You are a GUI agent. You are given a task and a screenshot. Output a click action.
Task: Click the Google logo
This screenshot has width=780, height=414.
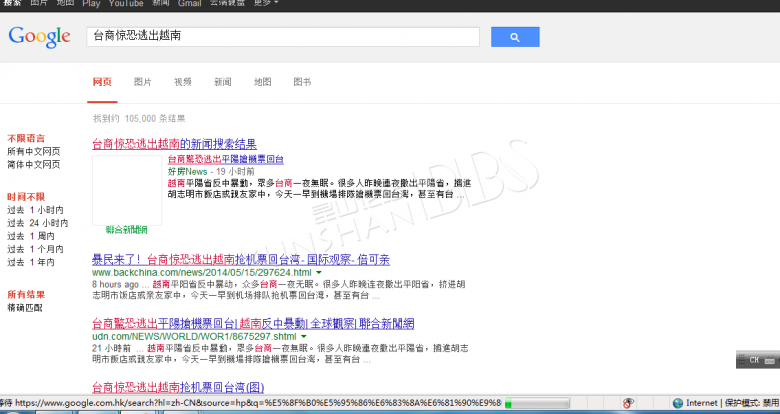point(39,37)
